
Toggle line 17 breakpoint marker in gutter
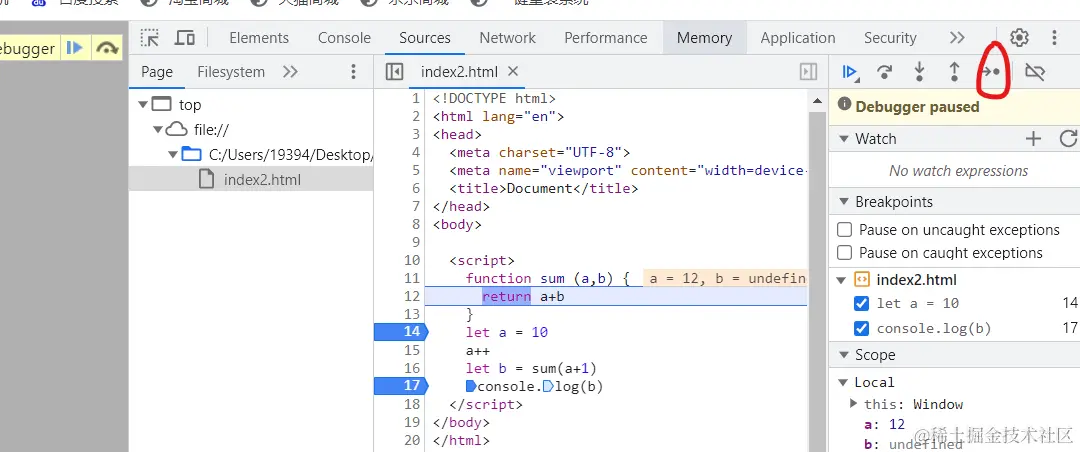coord(401,386)
